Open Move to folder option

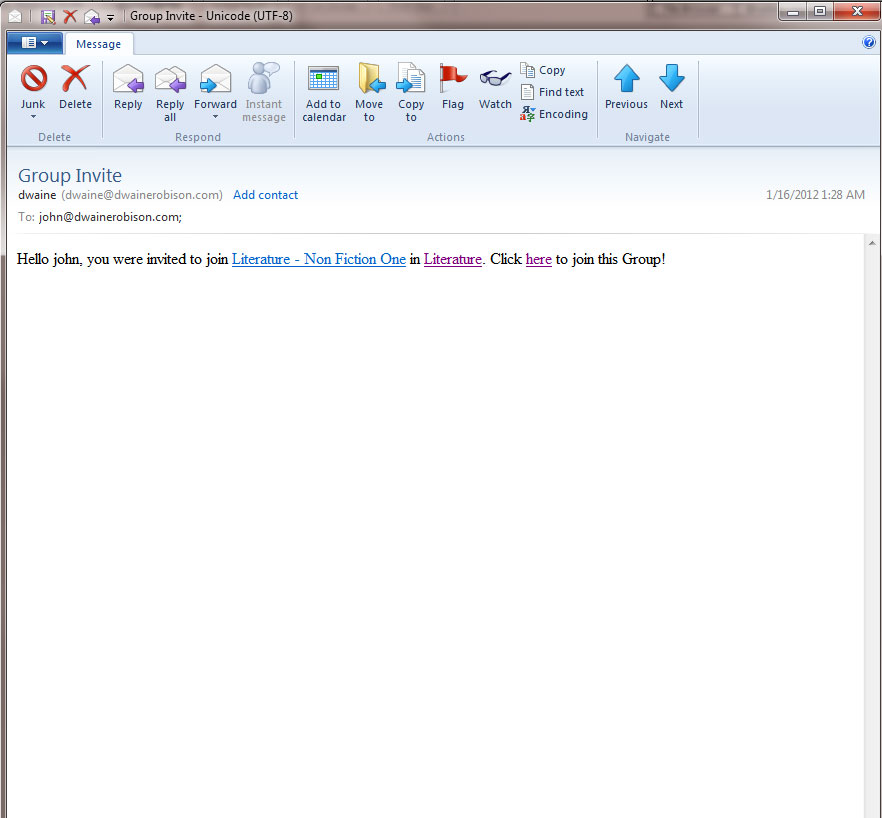(369, 93)
